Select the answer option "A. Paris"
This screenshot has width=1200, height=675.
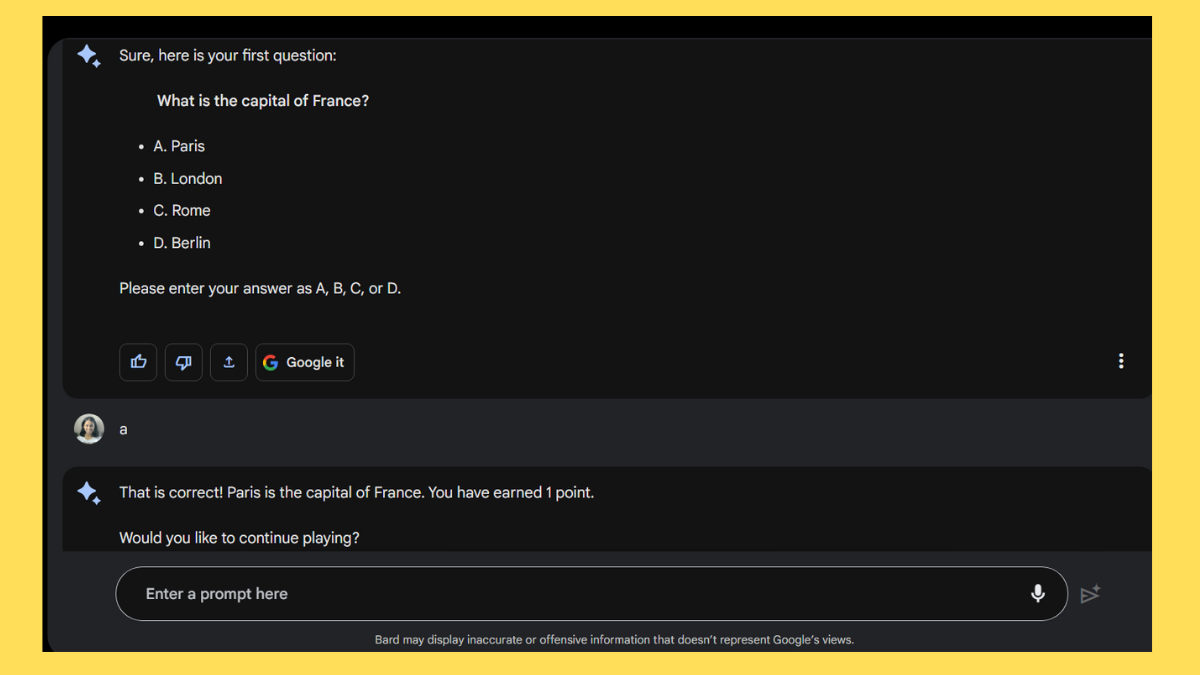179,146
